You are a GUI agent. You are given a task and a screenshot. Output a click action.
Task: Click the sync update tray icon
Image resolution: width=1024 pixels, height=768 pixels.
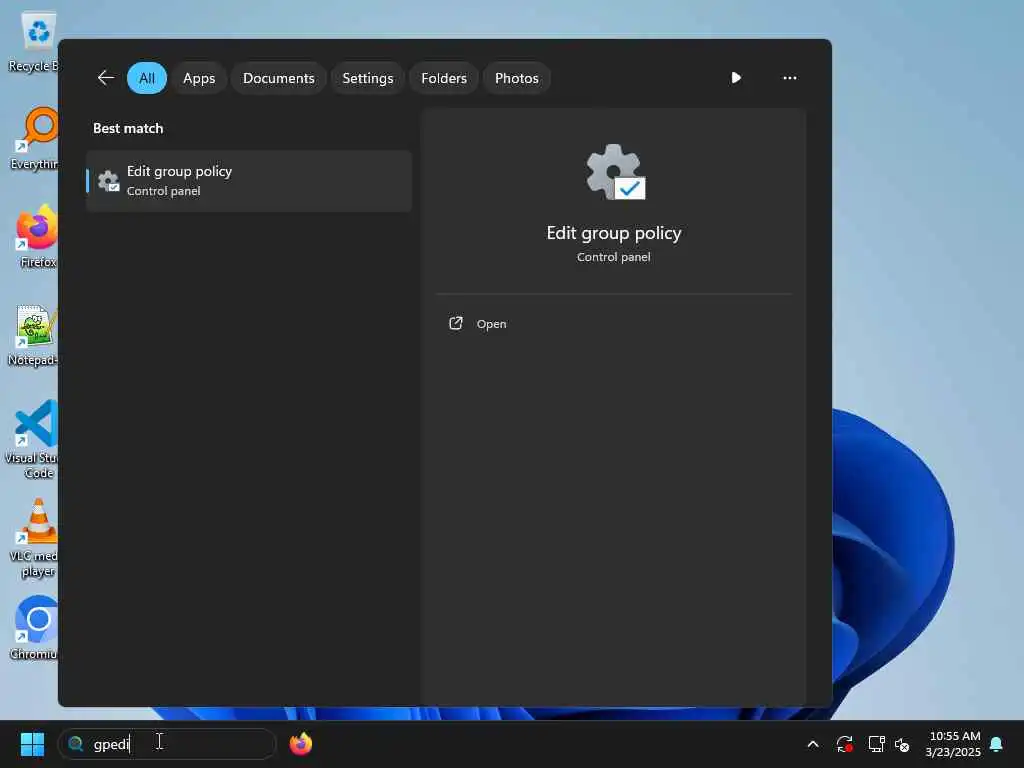[844, 744]
